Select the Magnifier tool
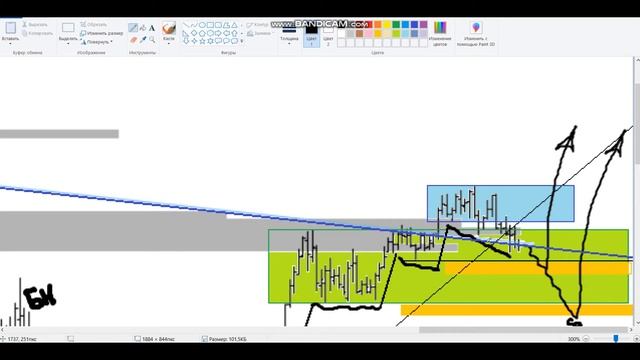Image resolution: width=640 pixels, height=360 pixels. [152, 40]
